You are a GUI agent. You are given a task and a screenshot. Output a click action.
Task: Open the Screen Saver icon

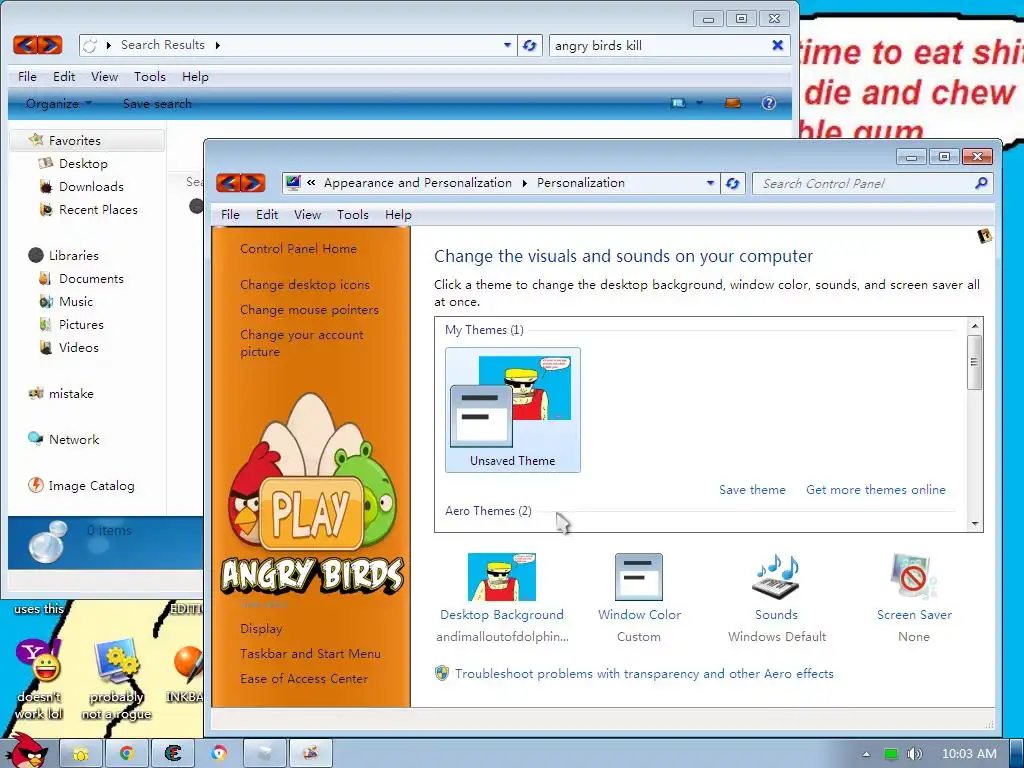pyautogui.click(x=914, y=577)
